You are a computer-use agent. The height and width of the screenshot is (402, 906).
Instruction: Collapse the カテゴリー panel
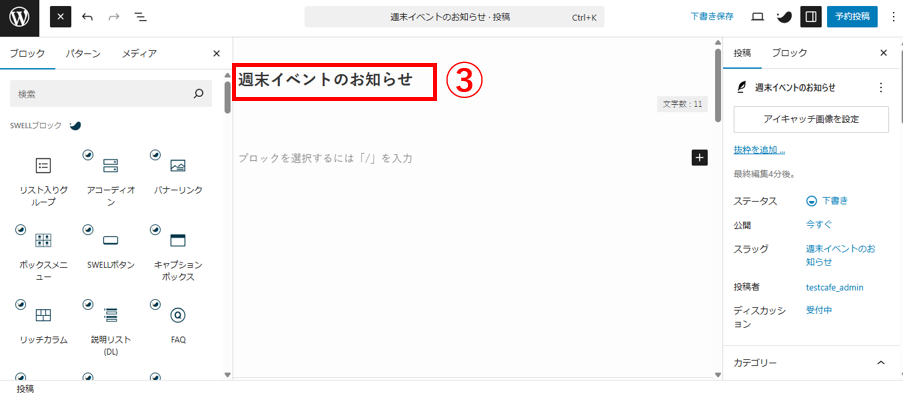(x=881, y=363)
